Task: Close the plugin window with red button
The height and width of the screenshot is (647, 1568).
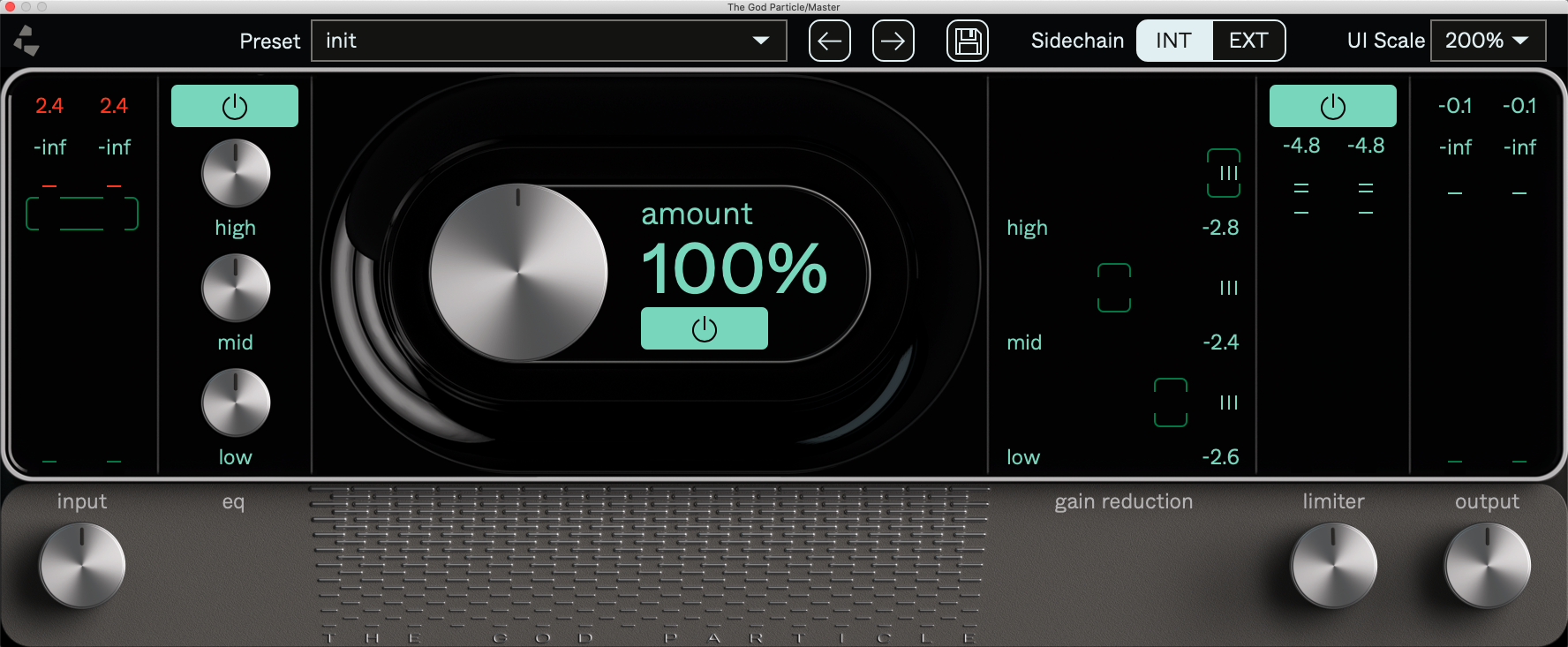Action: pos(10,7)
